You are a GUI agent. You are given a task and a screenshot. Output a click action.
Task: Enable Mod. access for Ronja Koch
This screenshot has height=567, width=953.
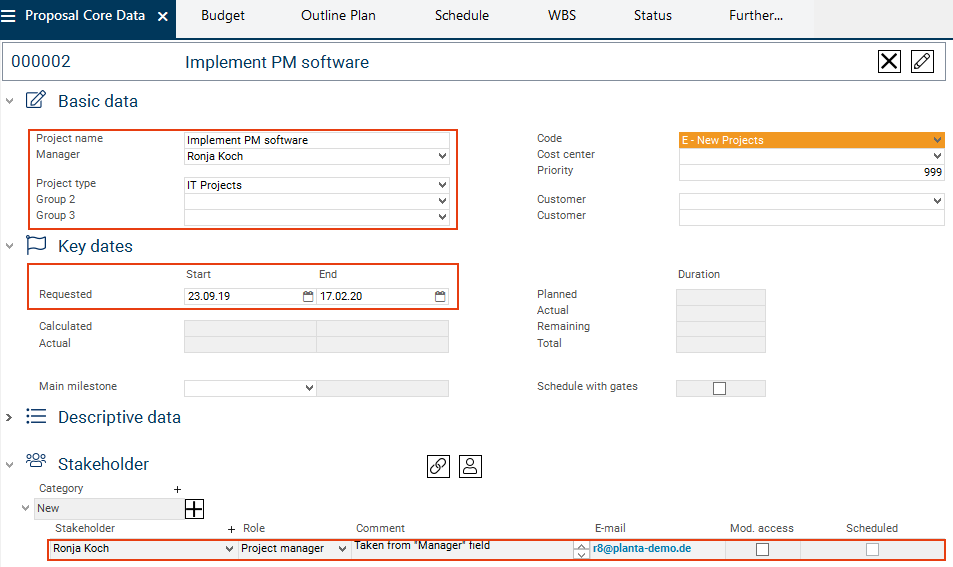pos(762,549)
